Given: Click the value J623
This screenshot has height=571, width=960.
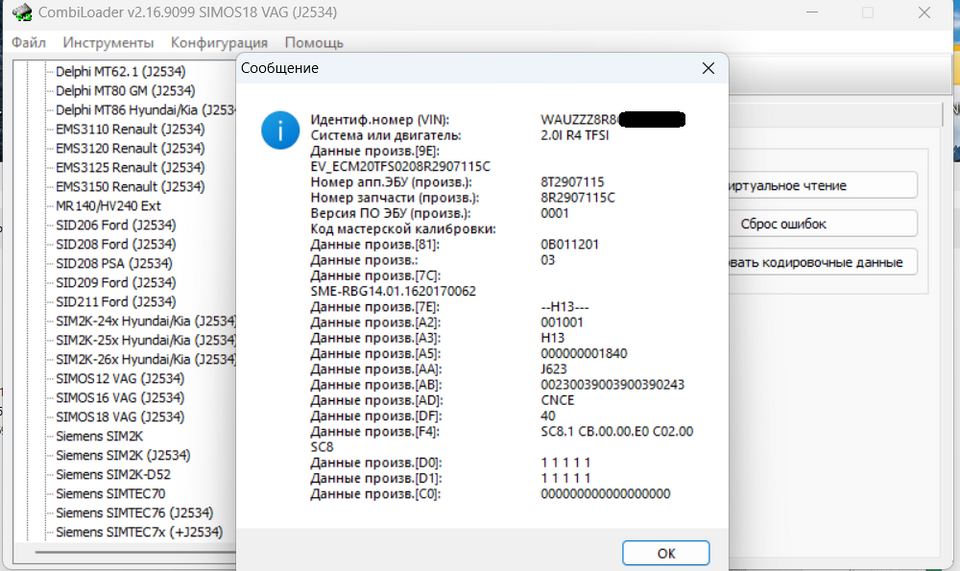Looking at the screenshot, I should pos(554,369).
